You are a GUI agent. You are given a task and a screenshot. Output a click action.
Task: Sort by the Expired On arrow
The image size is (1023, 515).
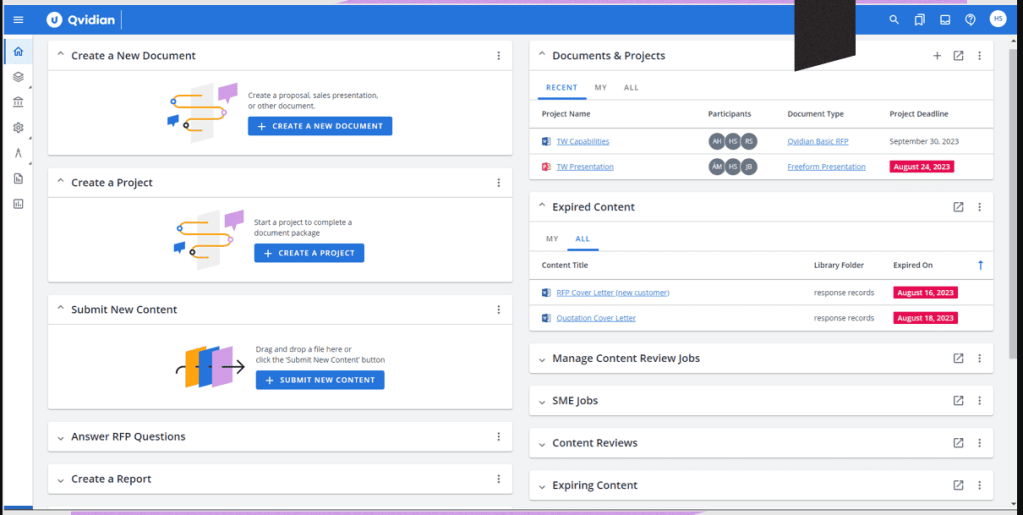[x=980, y=265]
